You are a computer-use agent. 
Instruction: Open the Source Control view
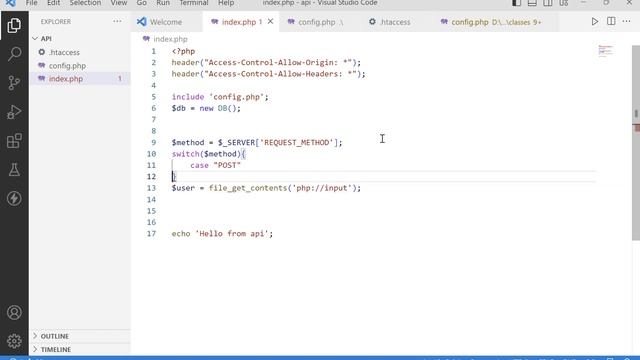[x=14, y=83]
